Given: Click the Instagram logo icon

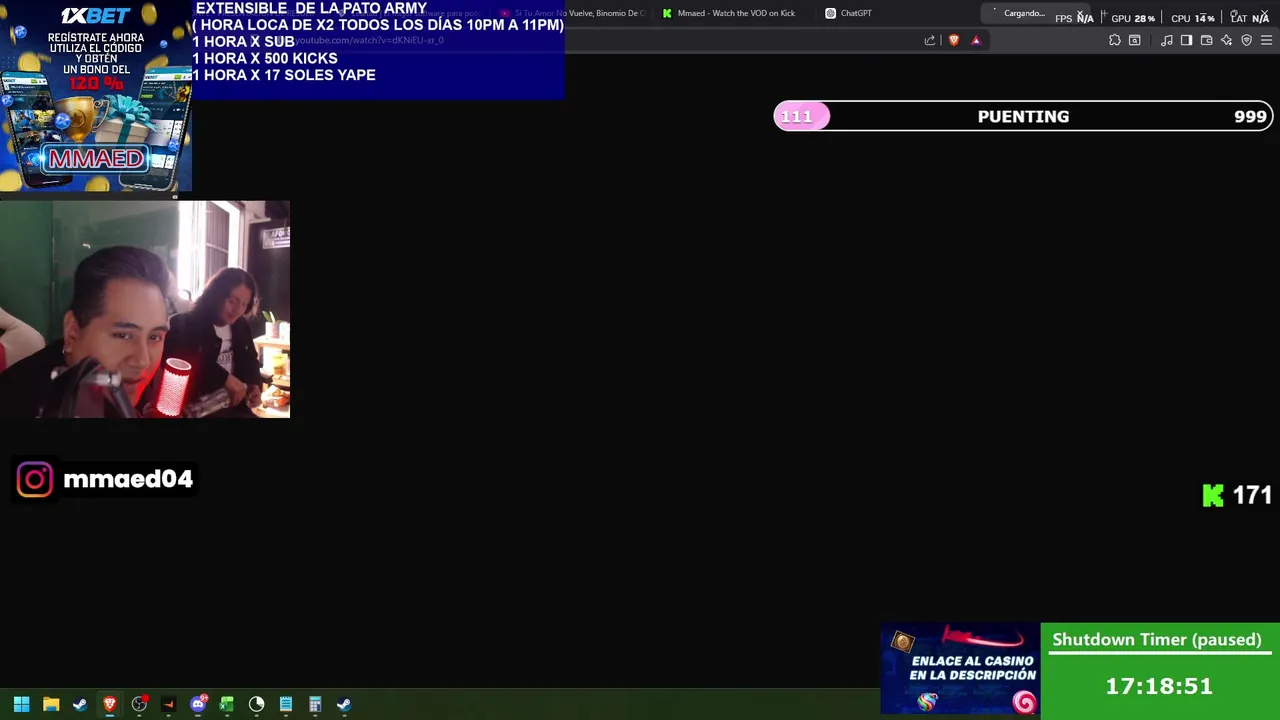Looking at the screenshot, I should (34, 479).
